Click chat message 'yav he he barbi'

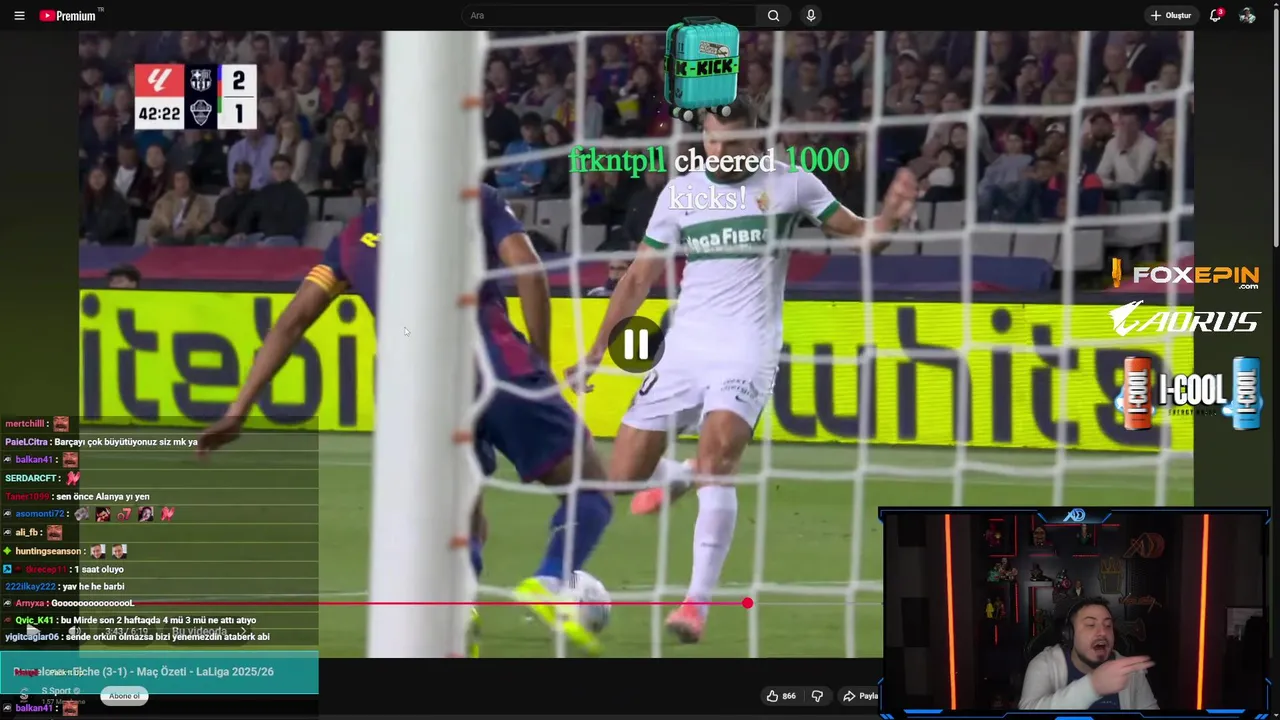pyautogui.click(x=93, y=587)
